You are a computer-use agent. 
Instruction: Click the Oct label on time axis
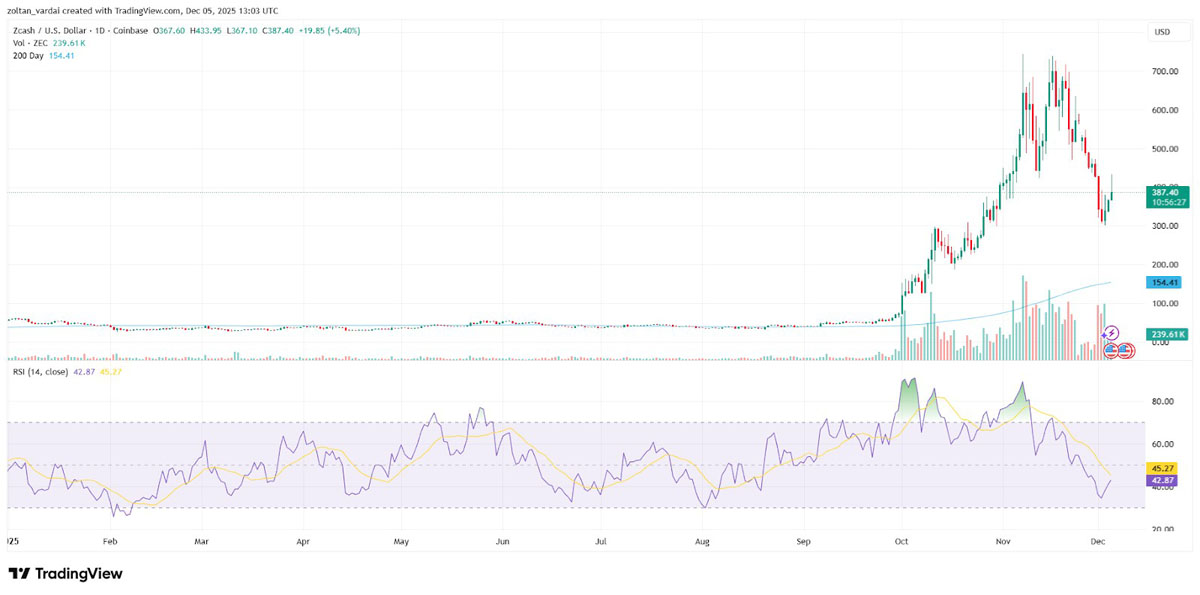pyautogui.click(x=903, y=541)
